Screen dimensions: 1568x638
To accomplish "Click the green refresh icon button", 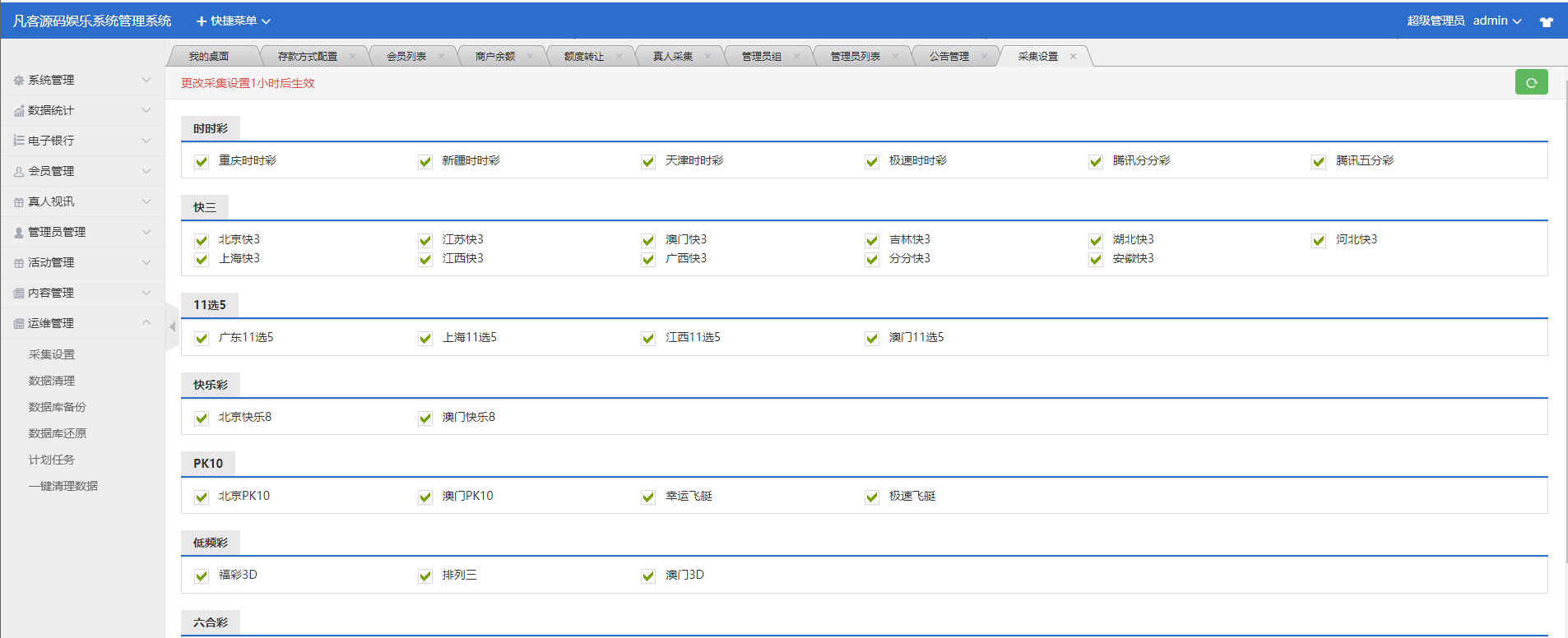I will tap(1531, 82).
